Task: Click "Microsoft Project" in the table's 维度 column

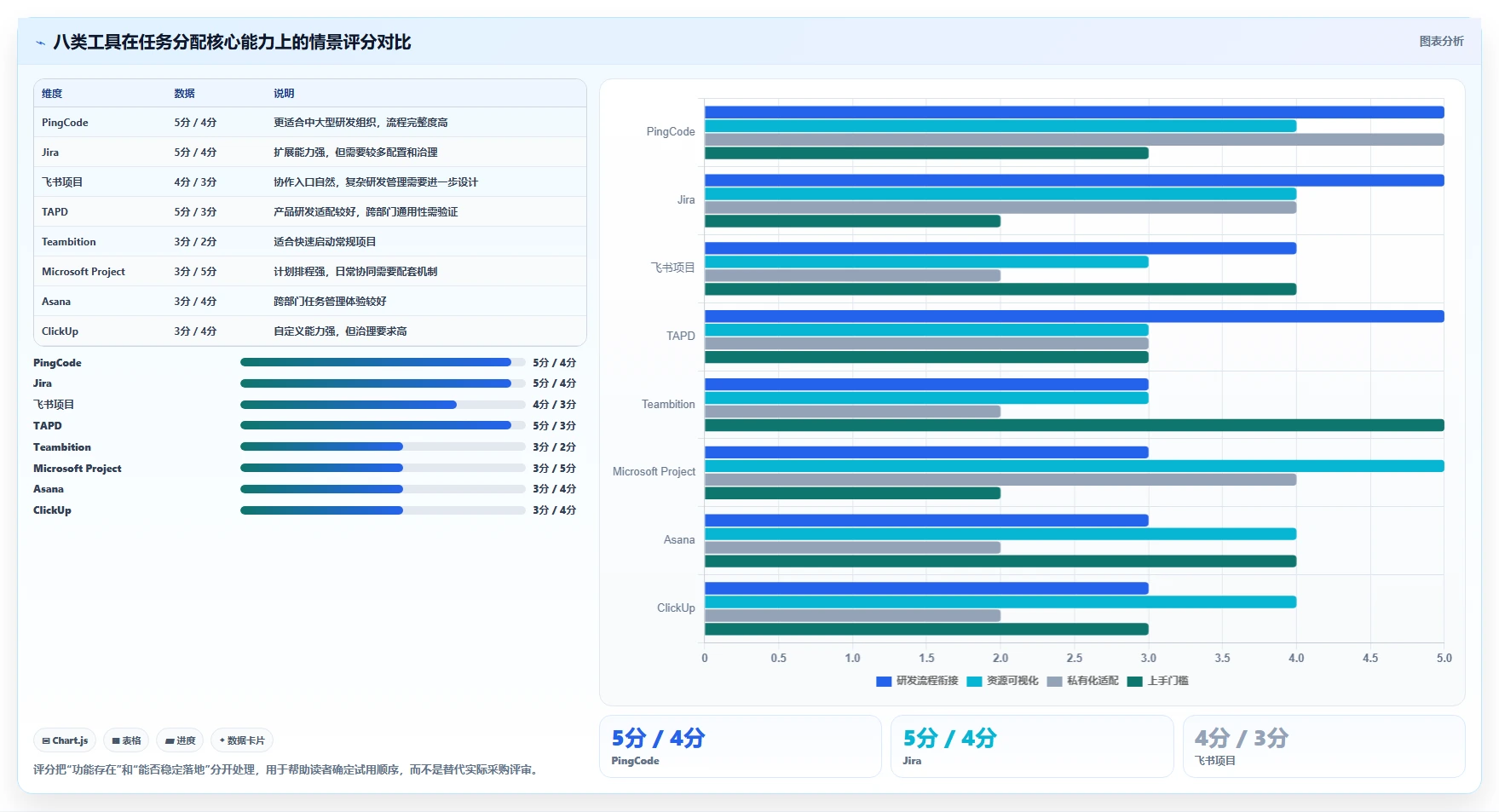Action: 84,272
